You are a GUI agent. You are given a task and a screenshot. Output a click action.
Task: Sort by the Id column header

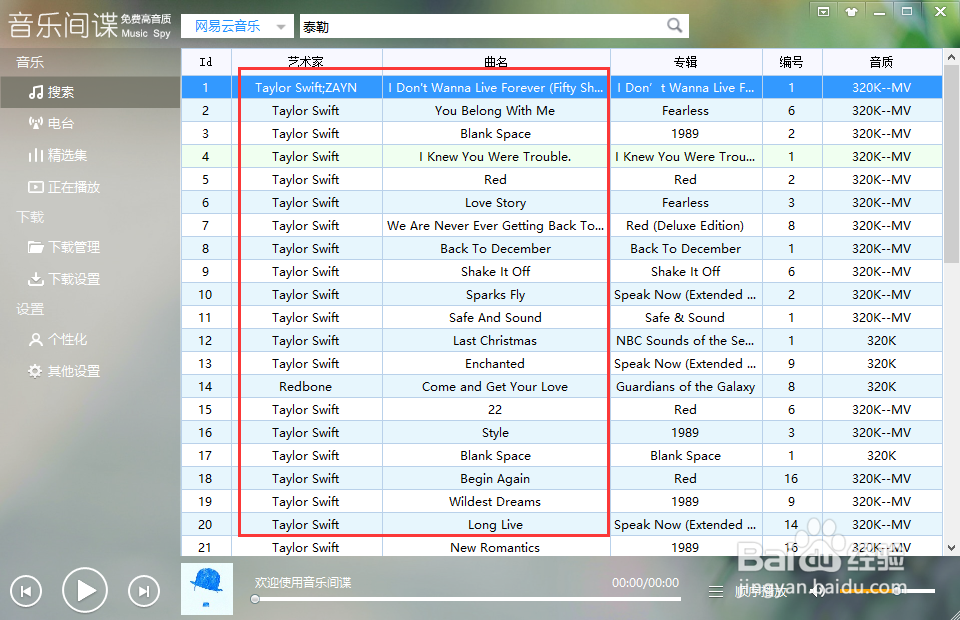click(x=206, y=62)
